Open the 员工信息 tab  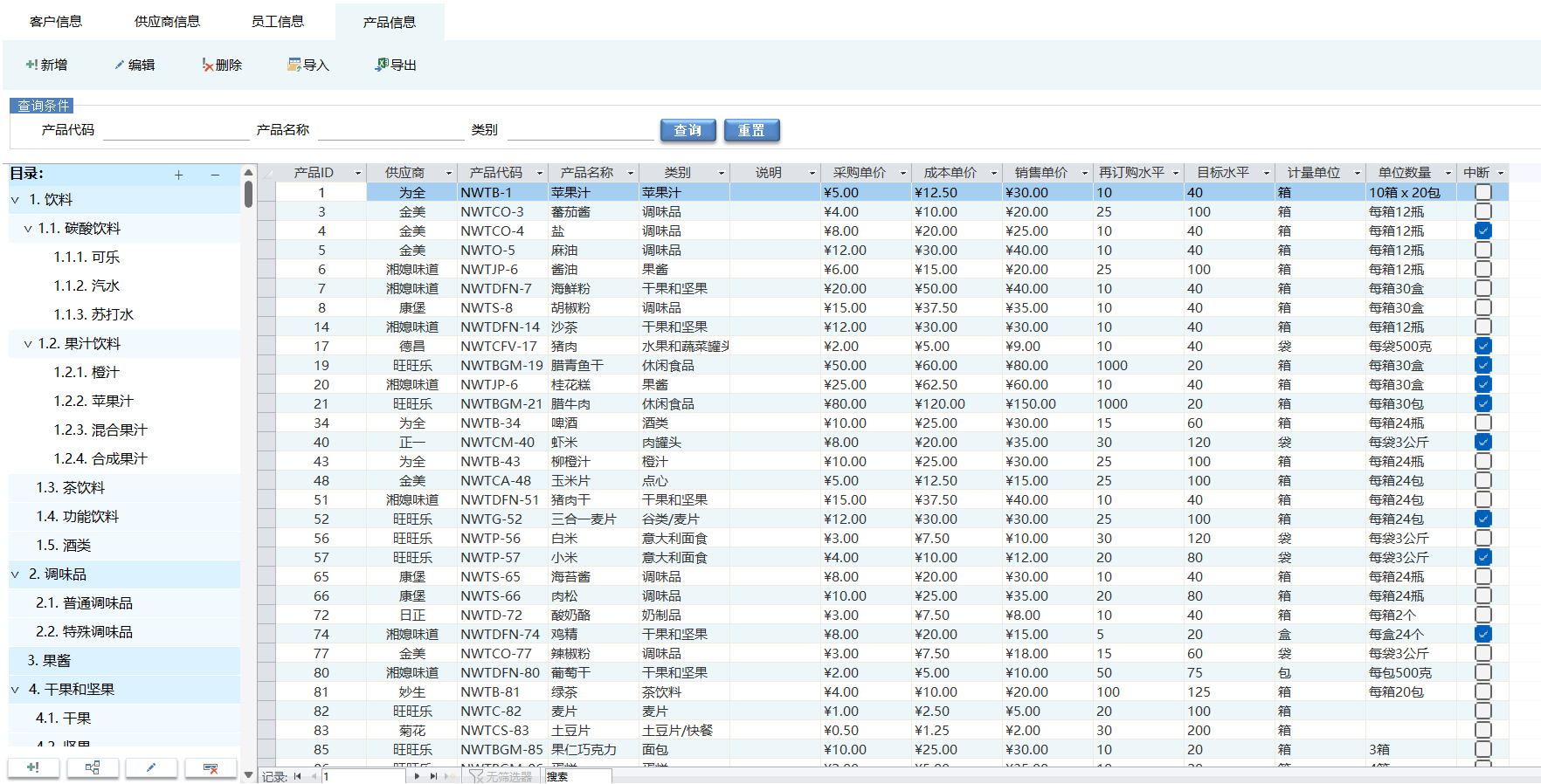tap(278, 22)
